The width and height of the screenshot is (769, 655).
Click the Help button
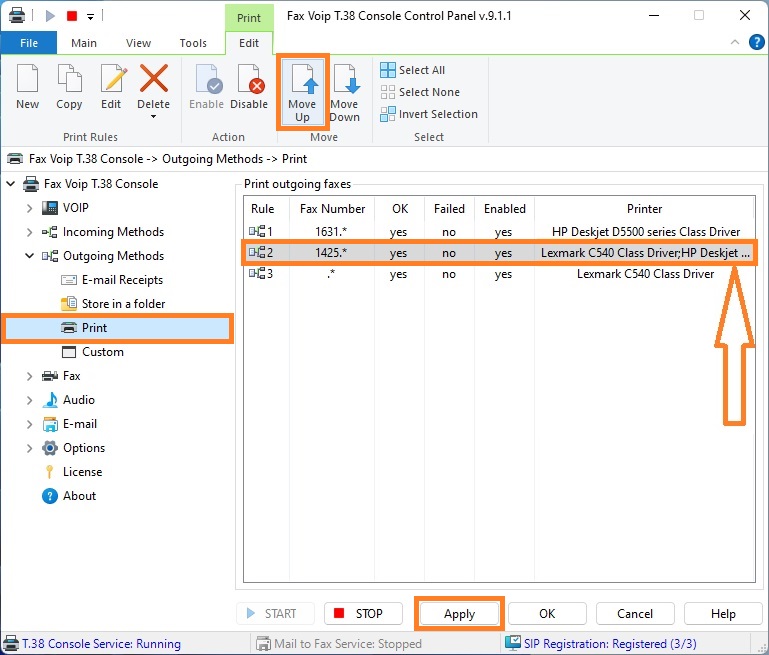click(x=723, y=614)
